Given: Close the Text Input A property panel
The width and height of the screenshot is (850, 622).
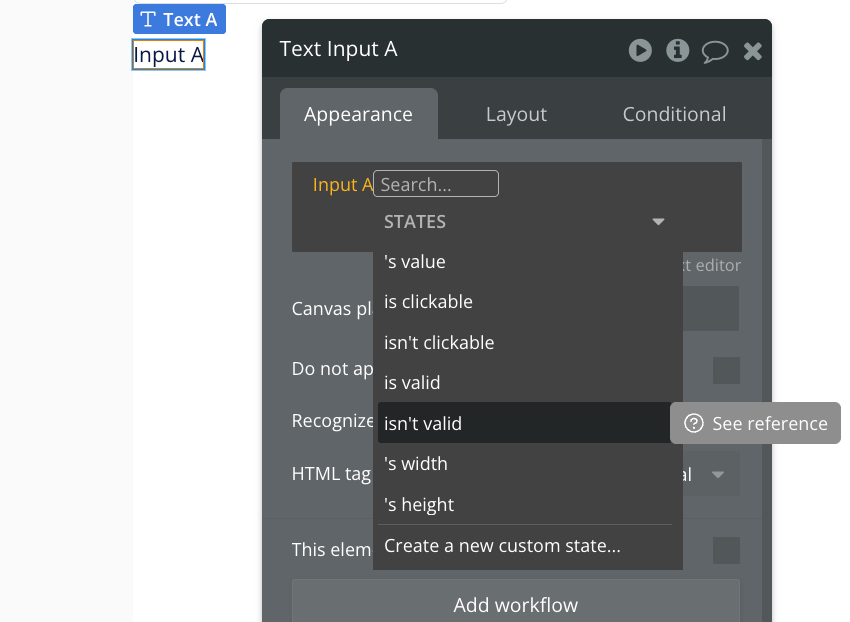Looking at the screenshot, I should (753, 50).
